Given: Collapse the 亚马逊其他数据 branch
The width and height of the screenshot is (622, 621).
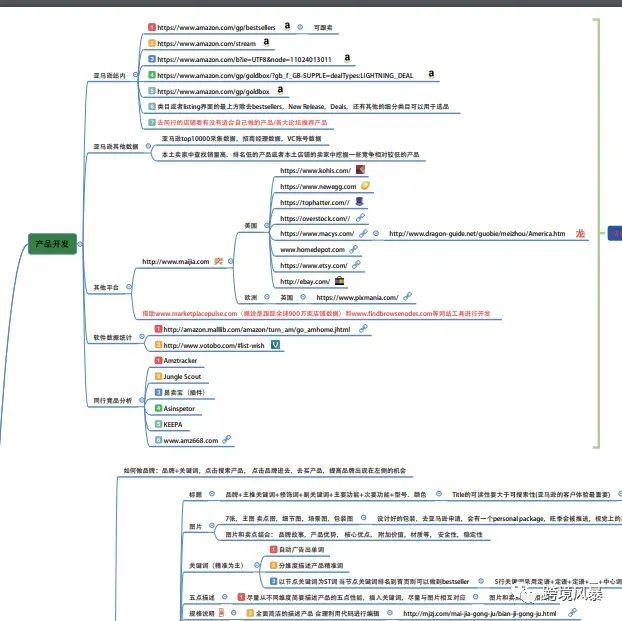Looking at the screenshot, I should [x=148, y=146].
